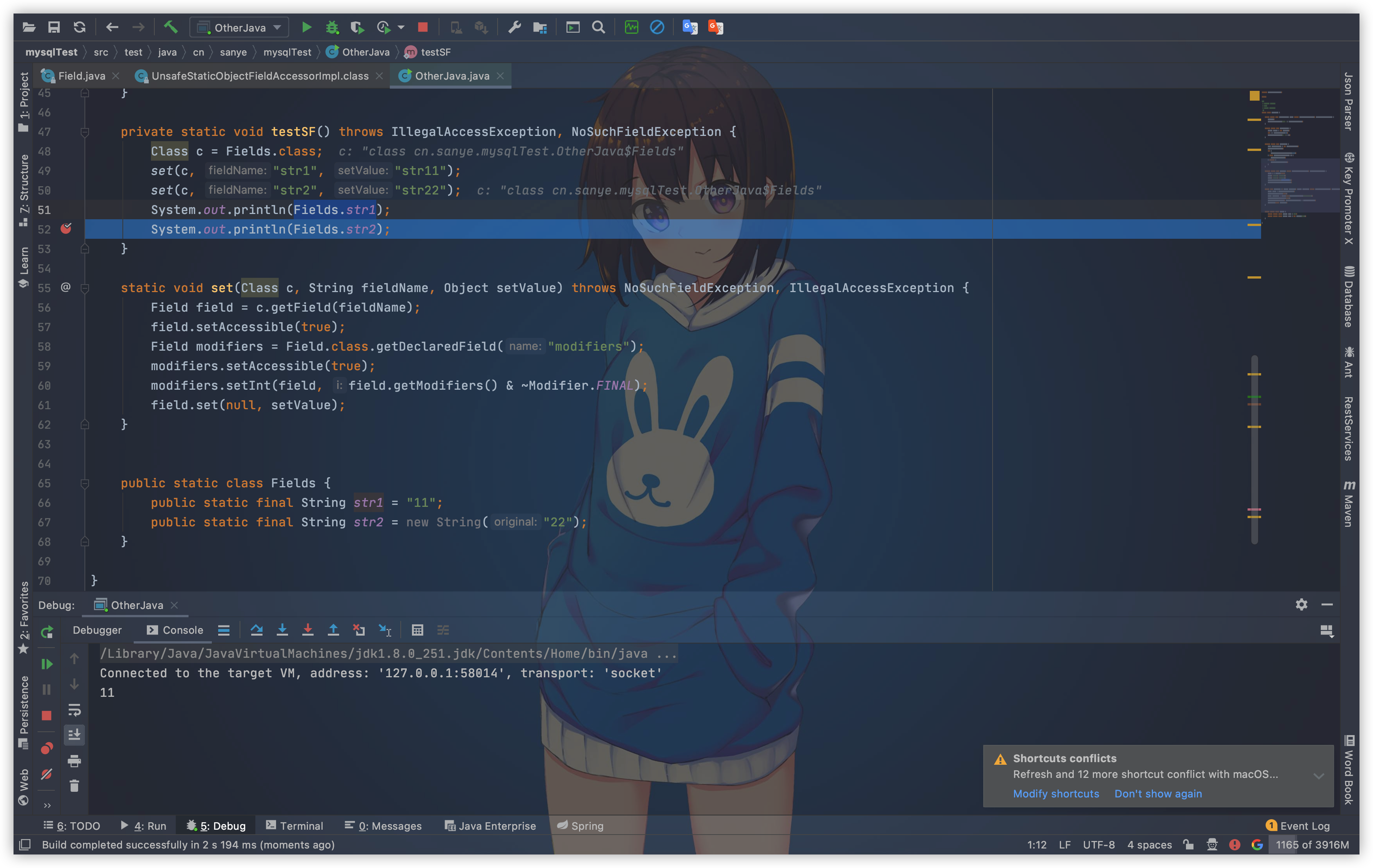
Task: Start debugging with the bug icon
Action: [332, 27]
